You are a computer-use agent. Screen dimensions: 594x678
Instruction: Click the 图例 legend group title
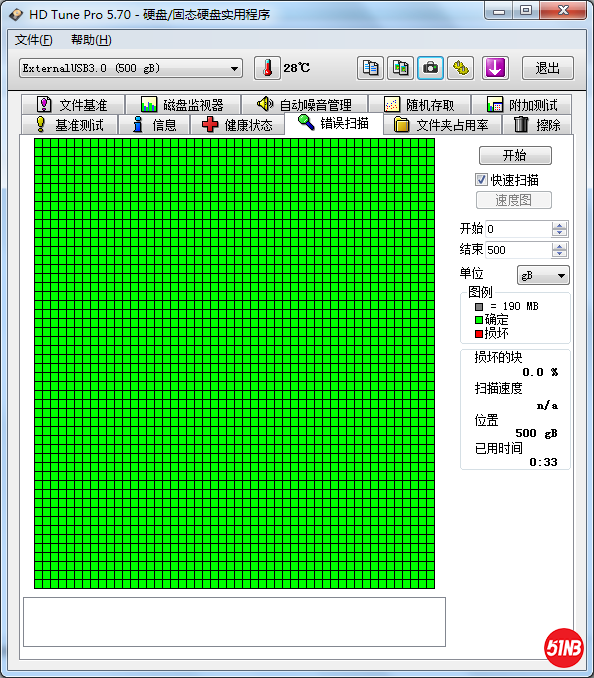pyautogui.click(x=480, y=292)
